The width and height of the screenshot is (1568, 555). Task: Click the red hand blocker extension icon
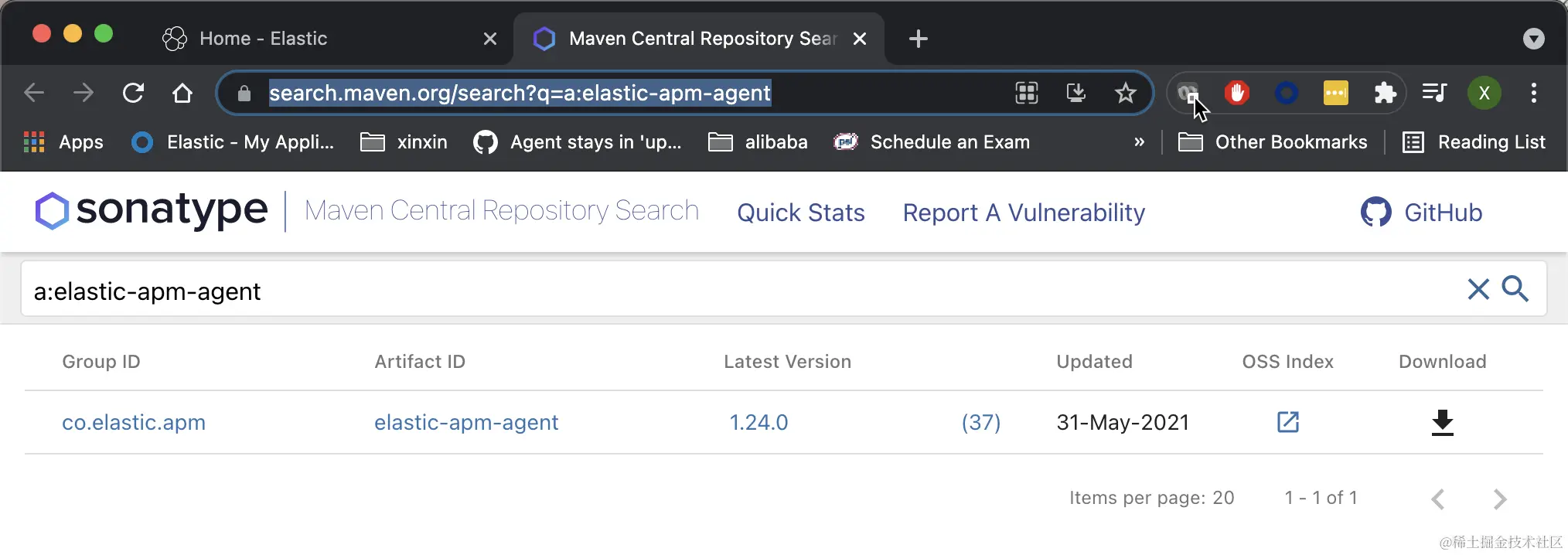pyautogui.click(x=1237, y=94)
